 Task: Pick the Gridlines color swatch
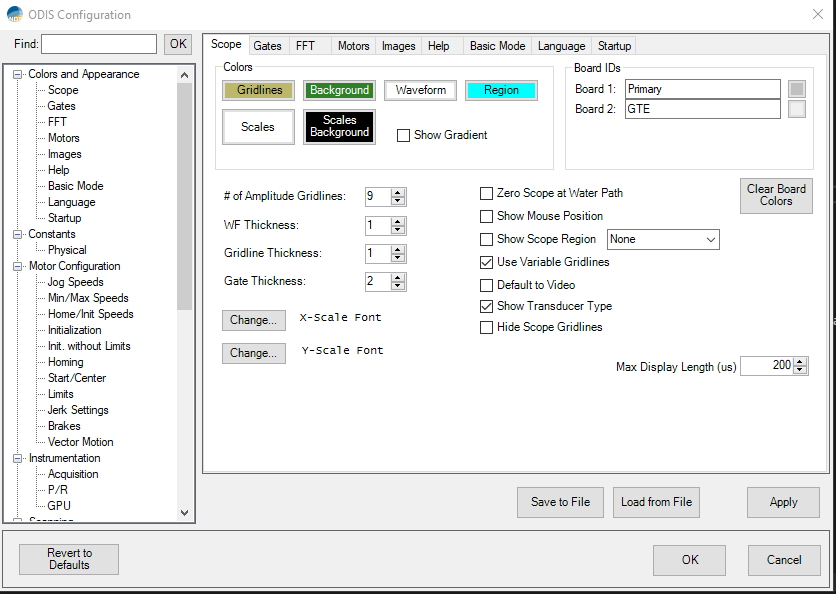click(259, 90)
